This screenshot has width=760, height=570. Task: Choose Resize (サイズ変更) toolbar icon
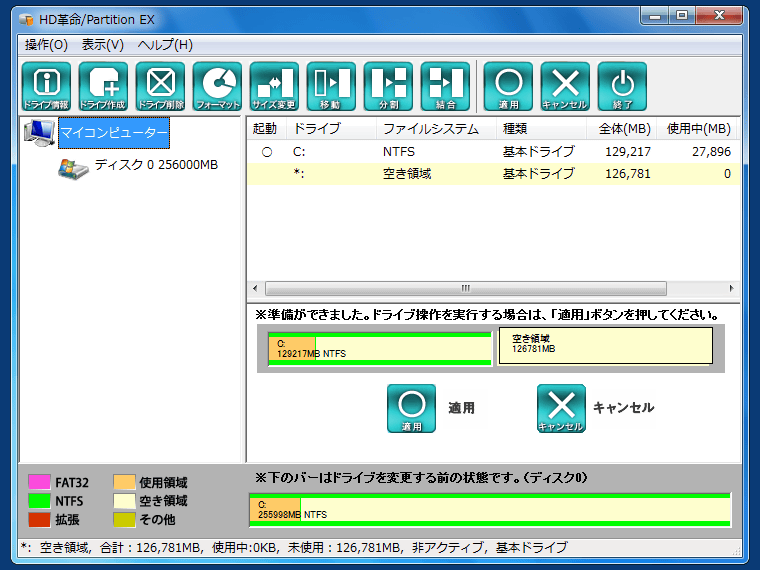274,86
